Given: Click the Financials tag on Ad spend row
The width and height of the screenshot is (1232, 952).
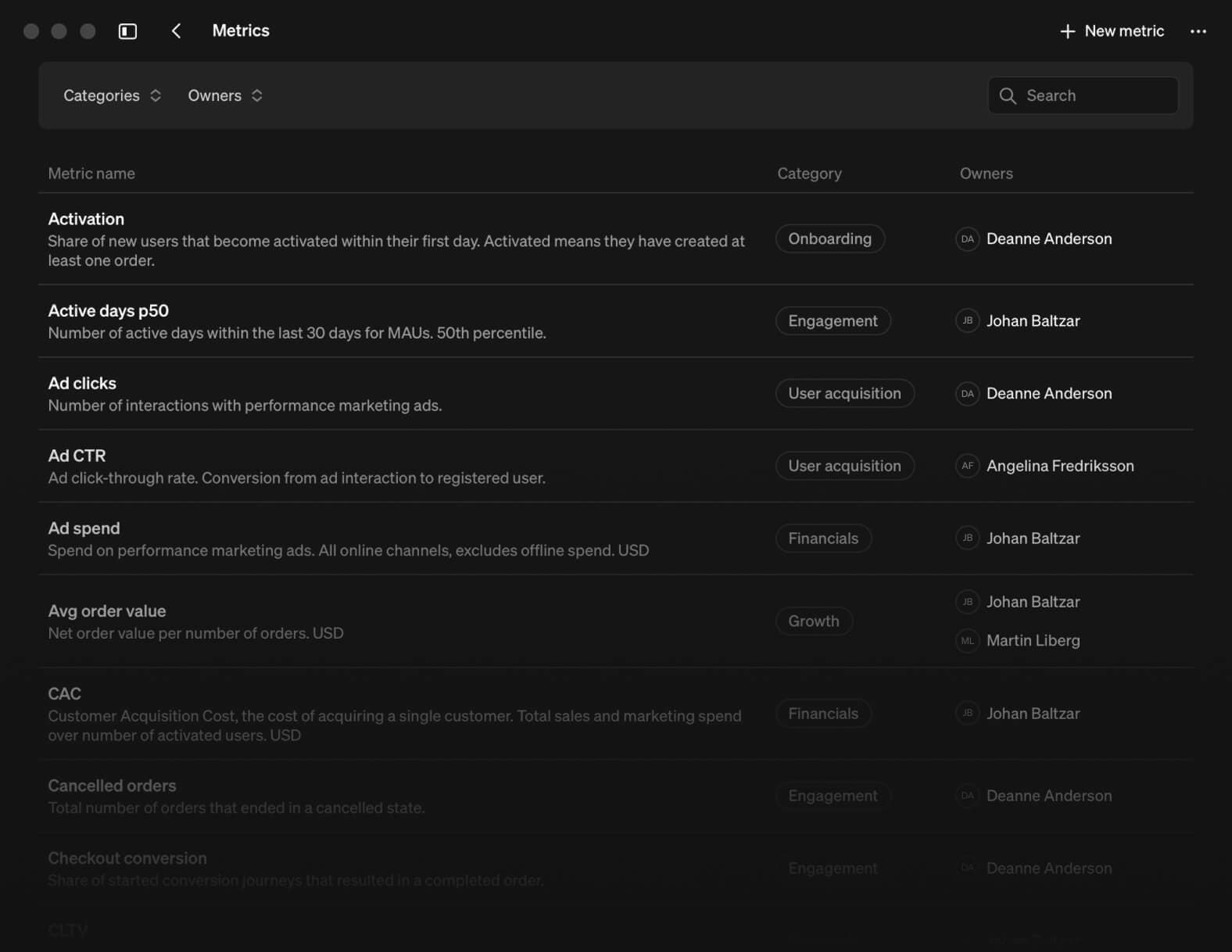Looking at the screenshot, I should (x=822, y=539).
